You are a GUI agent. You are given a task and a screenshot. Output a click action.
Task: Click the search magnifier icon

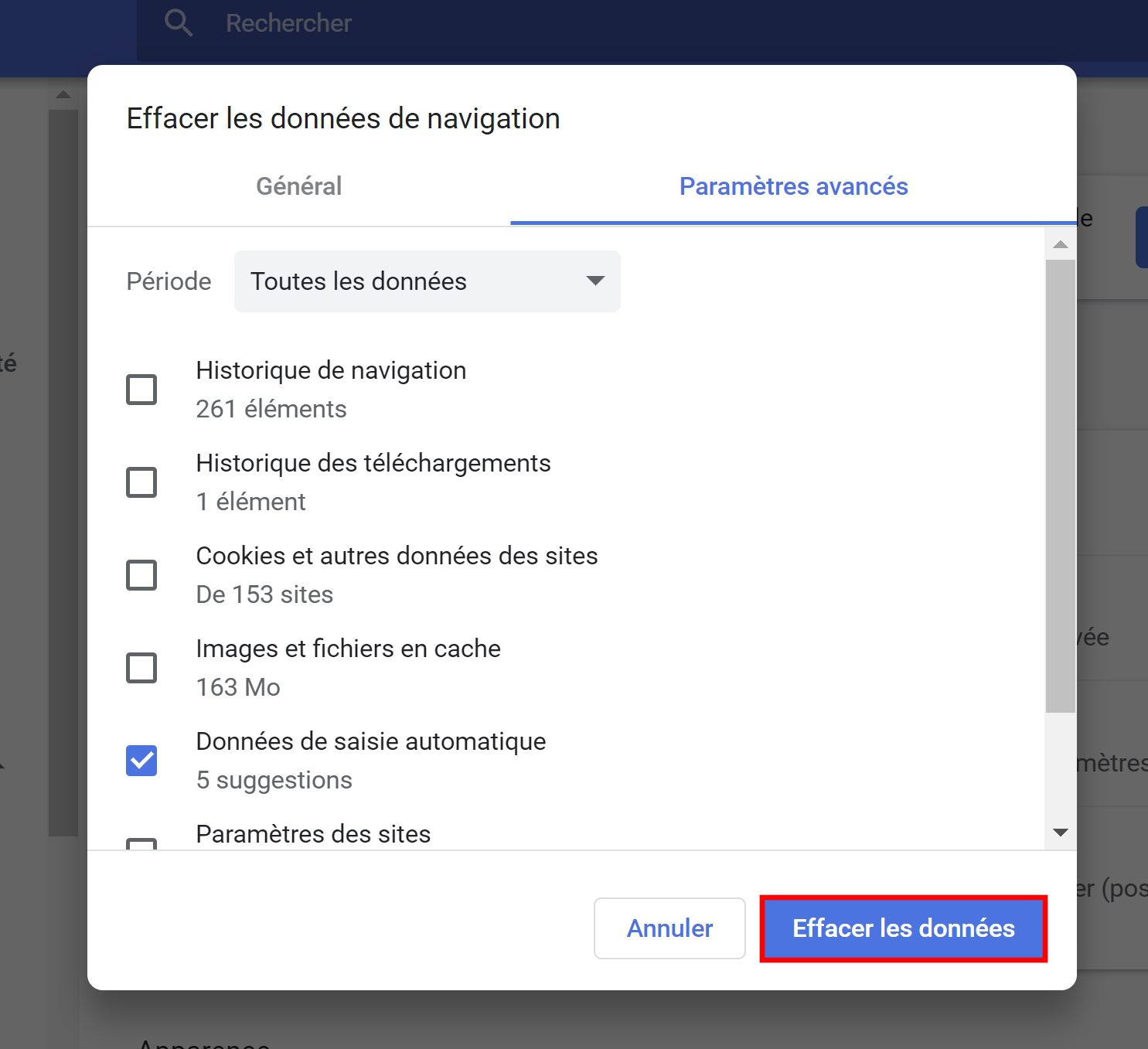click(179, 23)
